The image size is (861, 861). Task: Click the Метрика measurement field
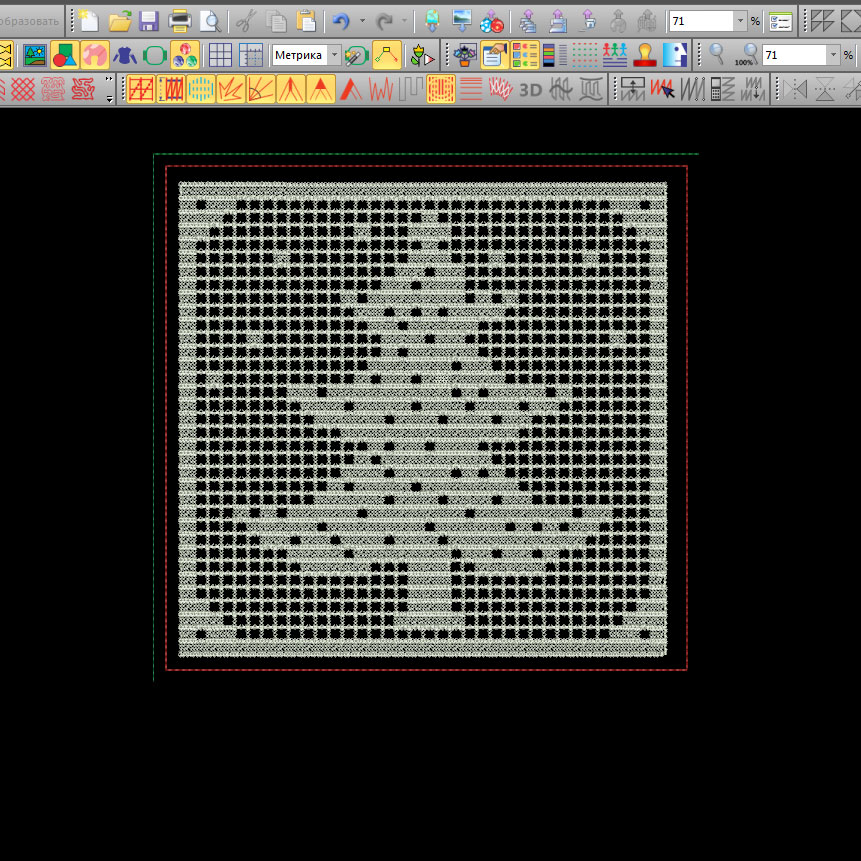[300, 54]
